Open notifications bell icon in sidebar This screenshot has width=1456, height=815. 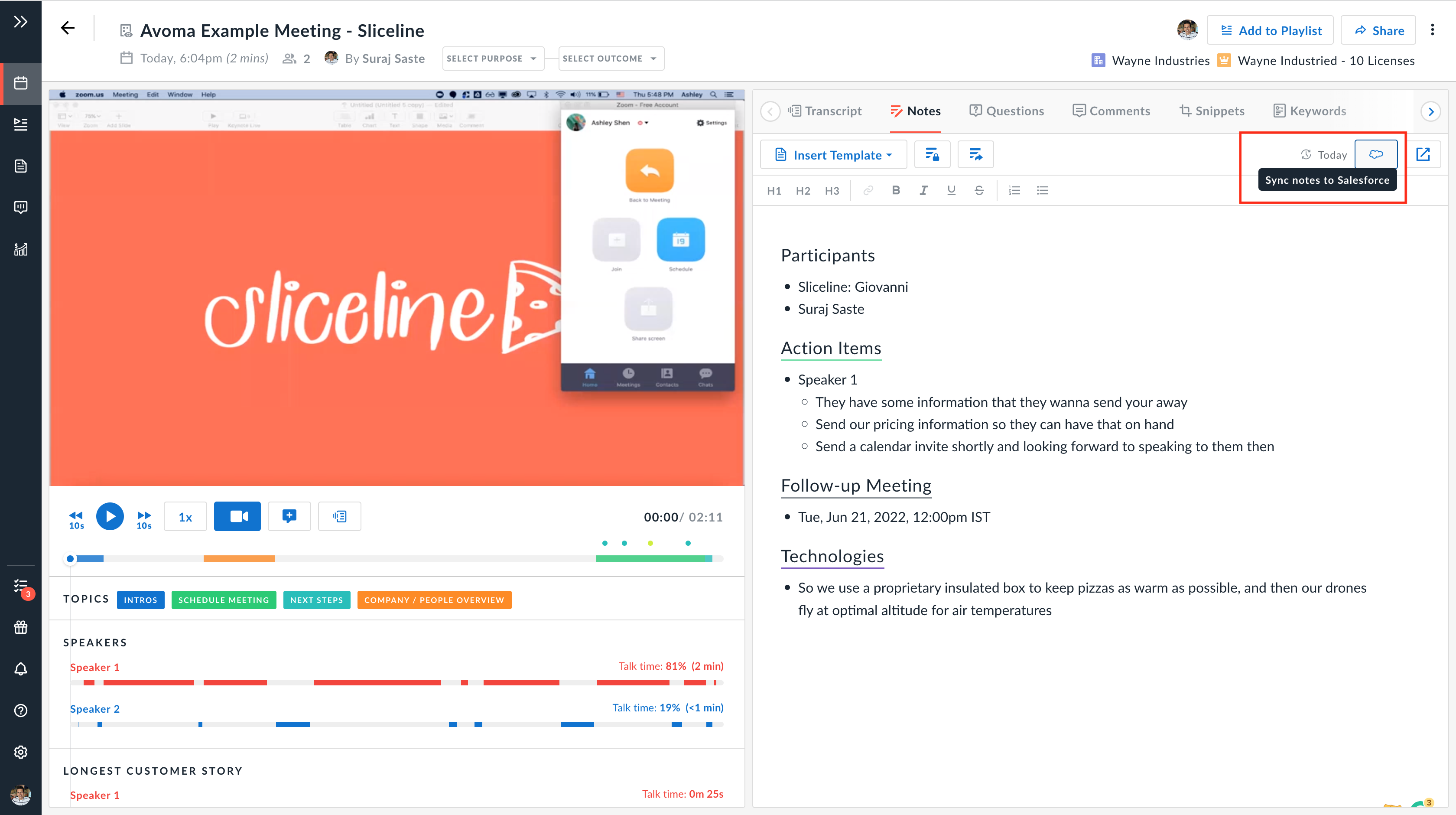pos(21,669)
